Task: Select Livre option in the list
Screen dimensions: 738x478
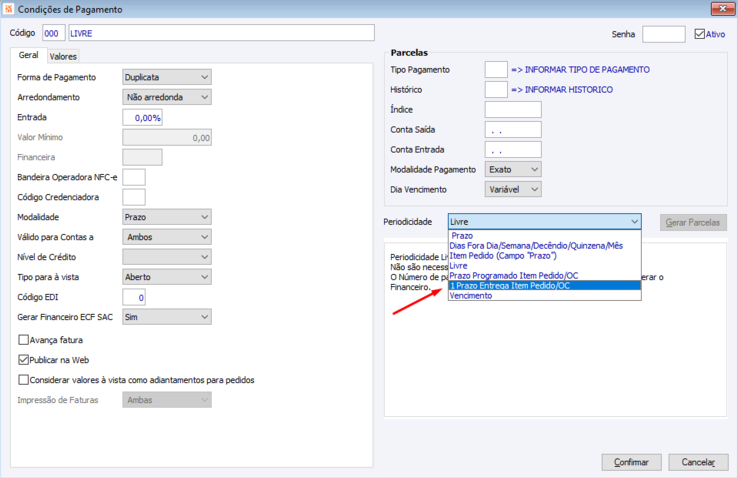Action: pos(545,266)
